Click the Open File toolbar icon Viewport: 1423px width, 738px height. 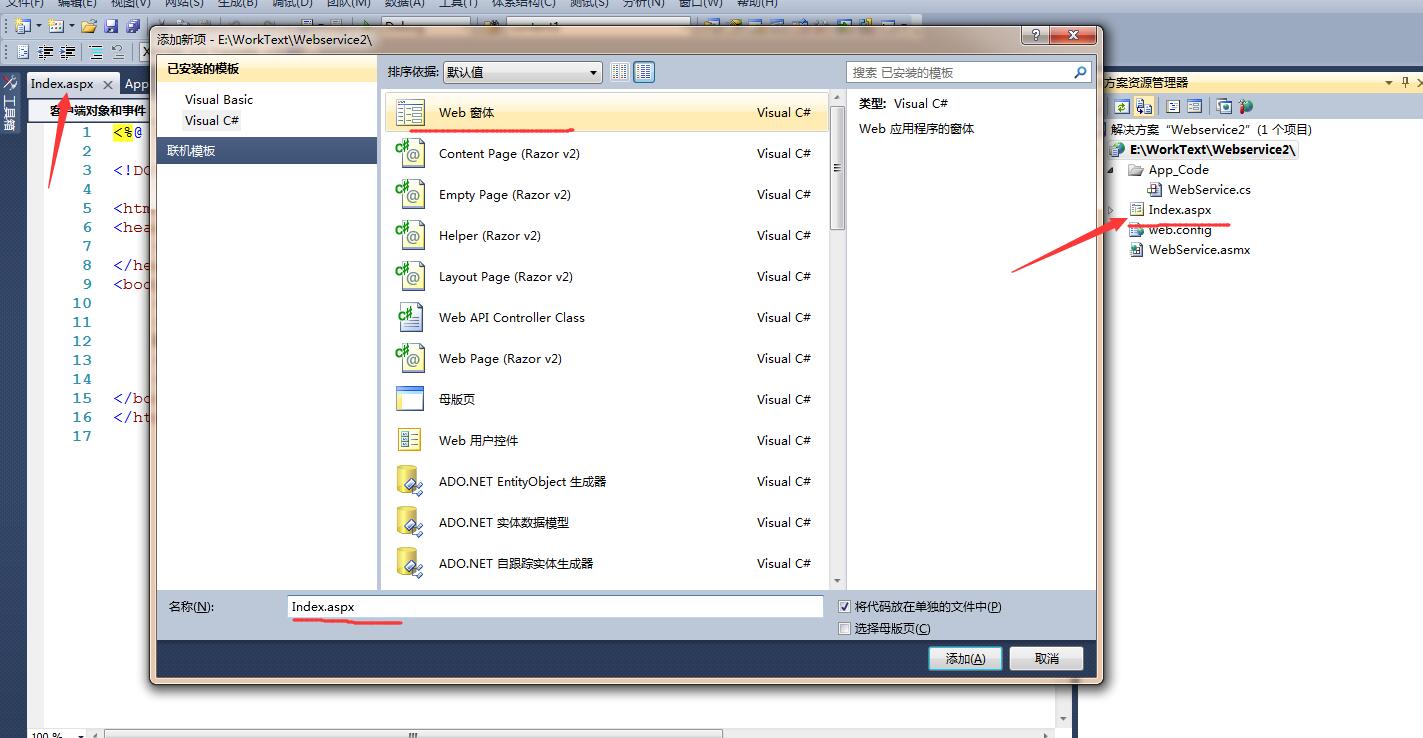coord(89,25)
